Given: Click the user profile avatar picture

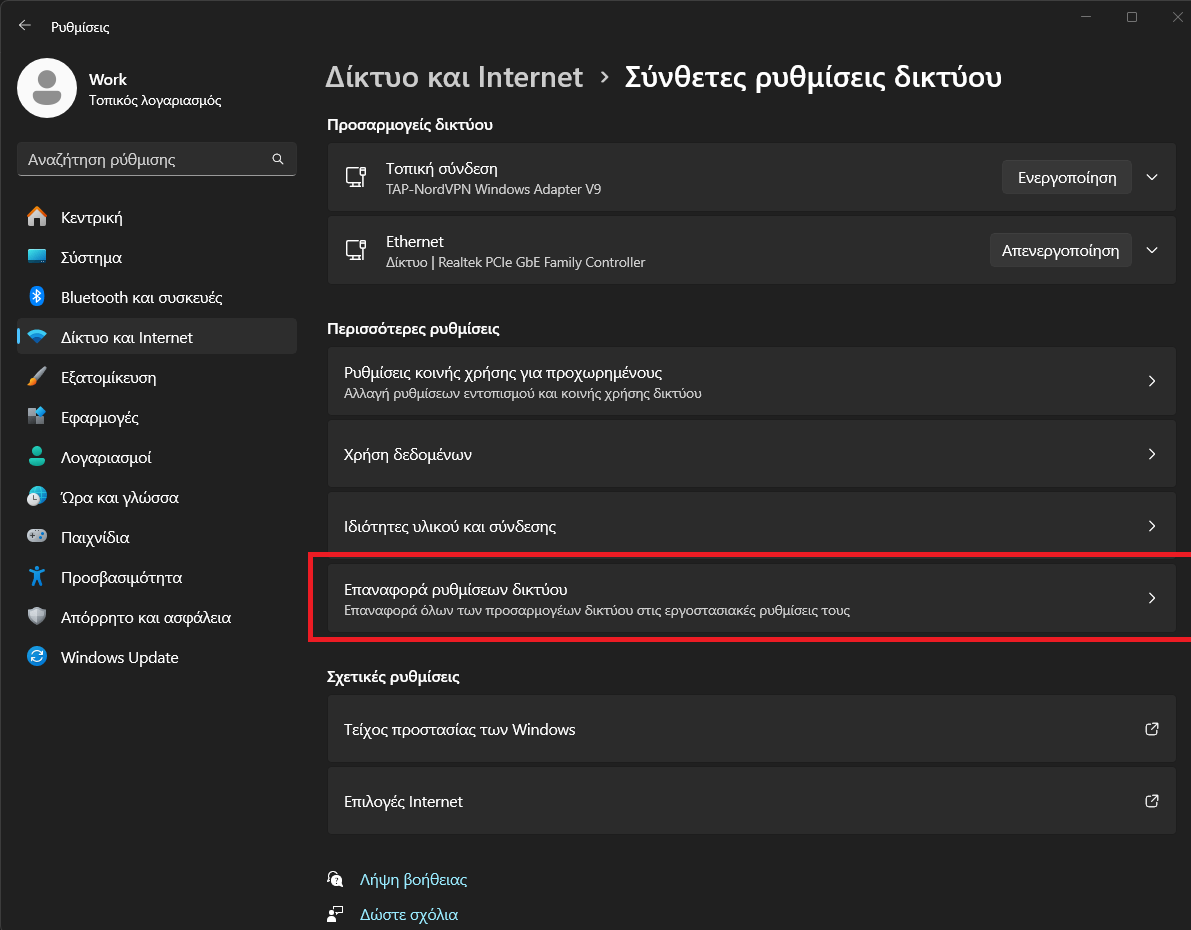Looking at the screenshot, I should [47, 88].
